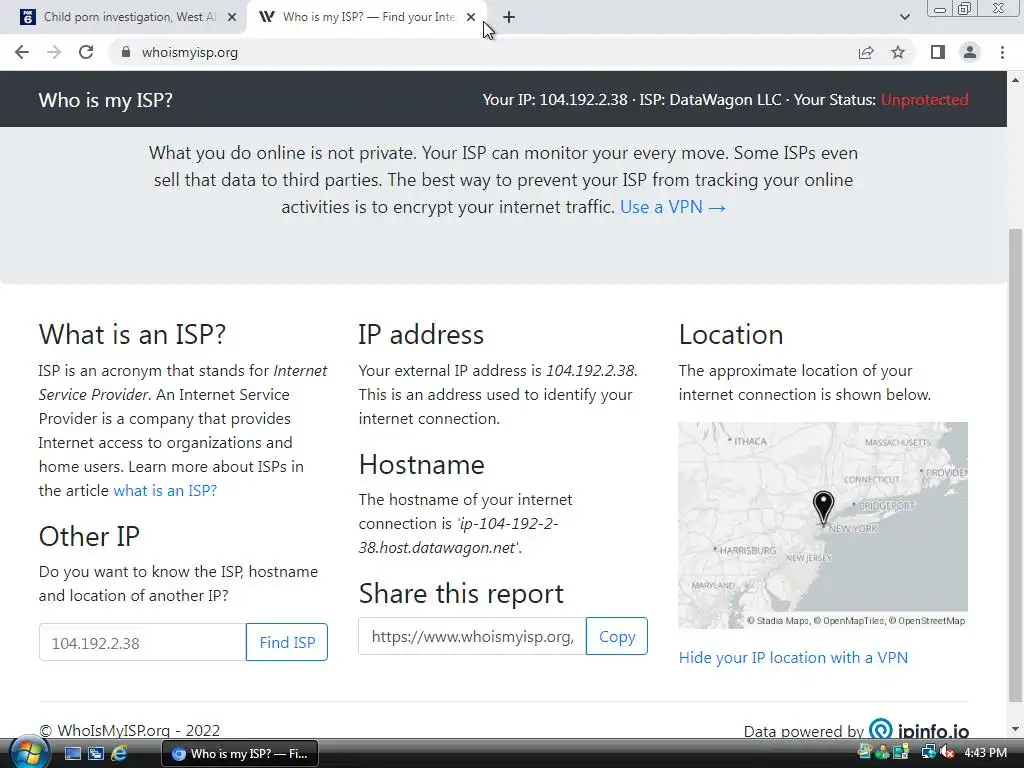This screenshot has height=768, width=1024.
Task: Click the ISP: DataWagon LLC header text
Action: 710,100
